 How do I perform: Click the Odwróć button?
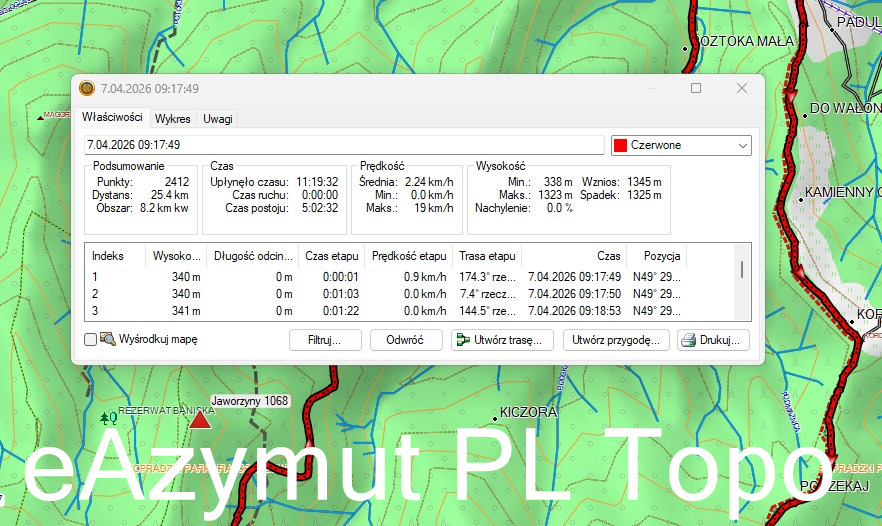pos(405,340)
